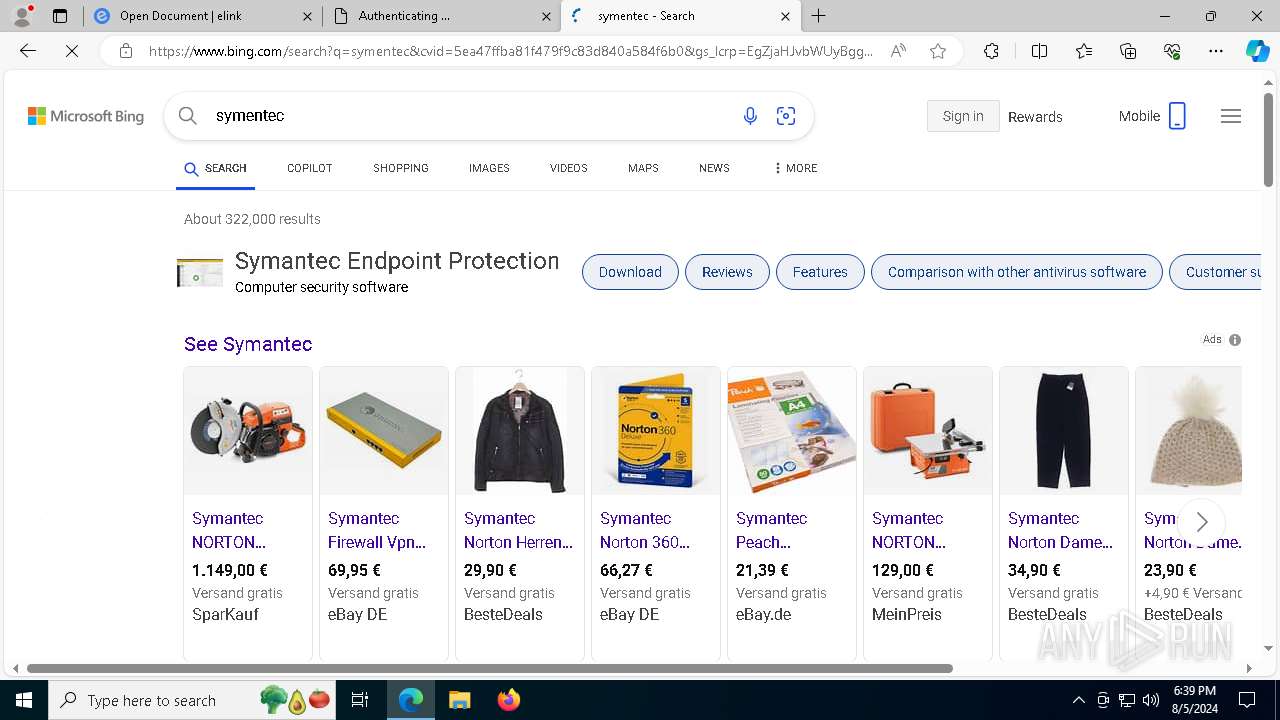Viewport: 1280px width, 720px height.
Task: Open Symantec Endpoint Protection title
Action: coord(397,261)
